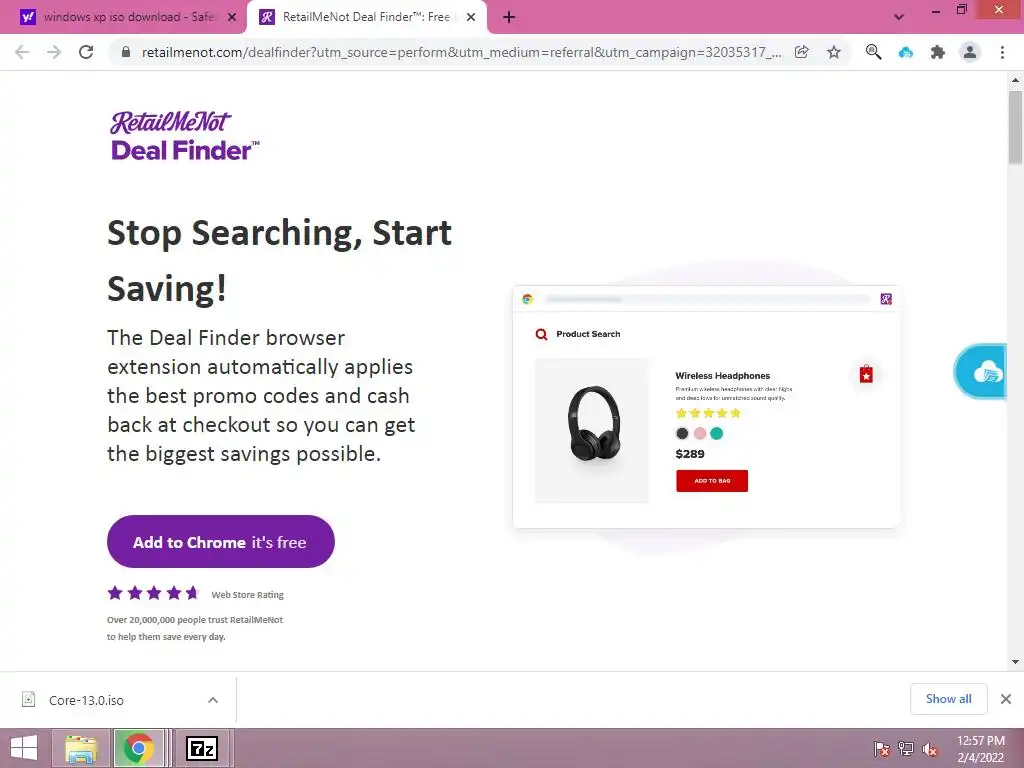The height and width of the screenshot is (768, 1024).
Task: Click Add to Chrome it's free button
Action: click(221, 541)
